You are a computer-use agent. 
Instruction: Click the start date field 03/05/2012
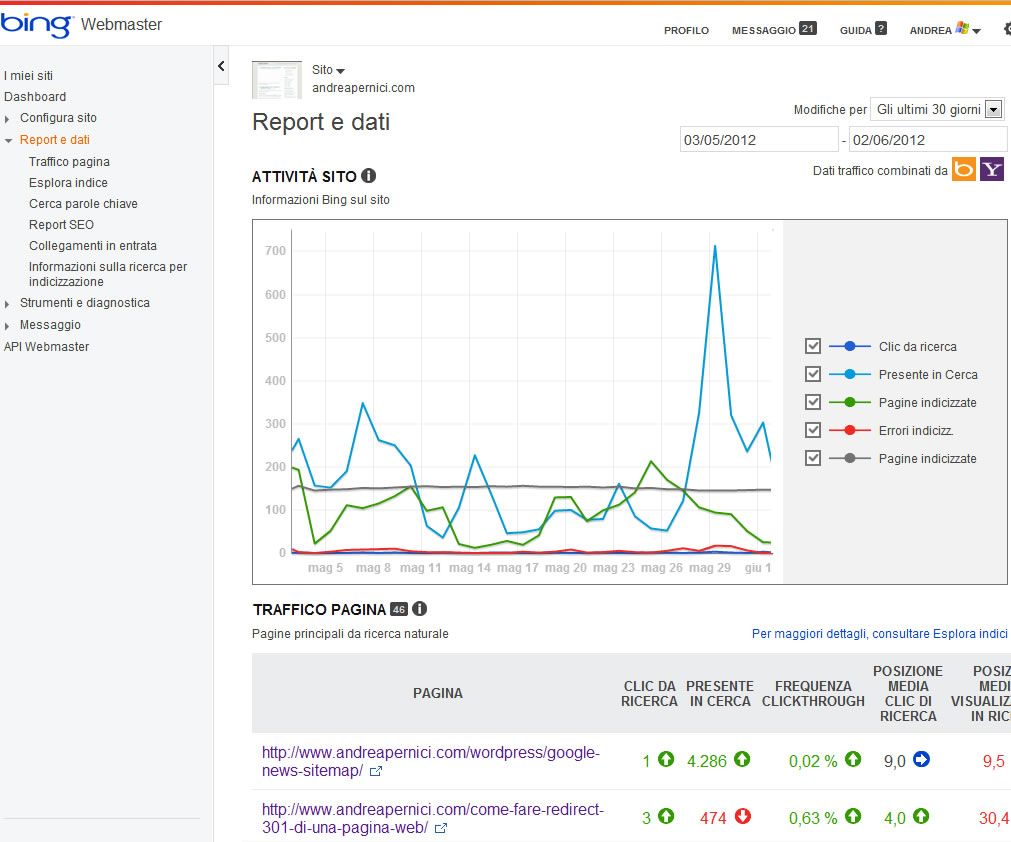[x=758, y=140]
